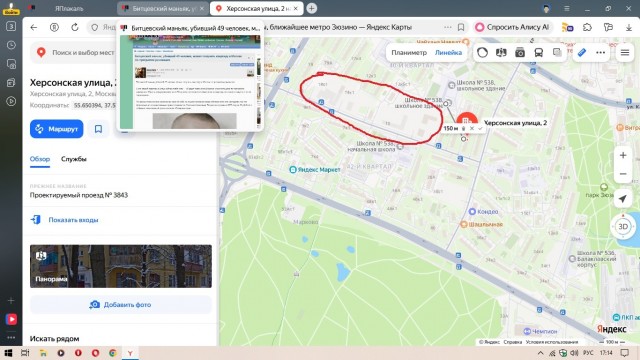Open the screenshot tool in sidebar

click(x=11, y=64)
